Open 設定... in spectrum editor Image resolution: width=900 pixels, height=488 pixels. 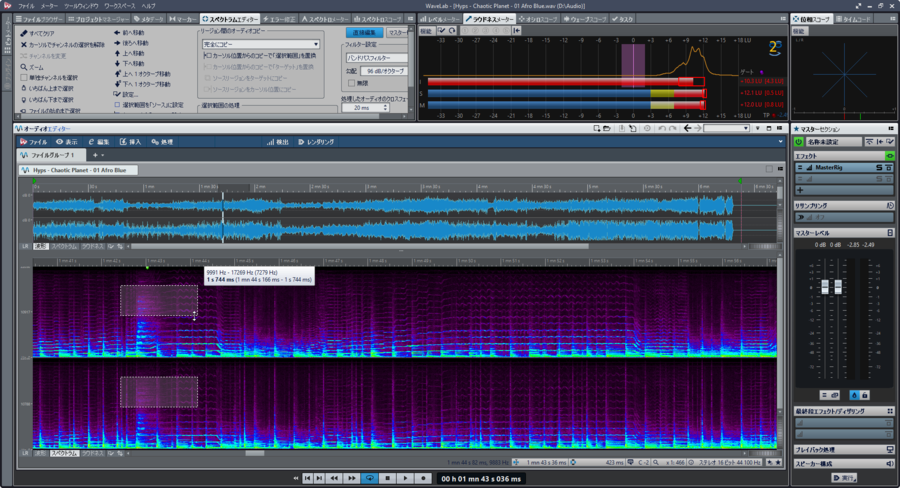126,94
